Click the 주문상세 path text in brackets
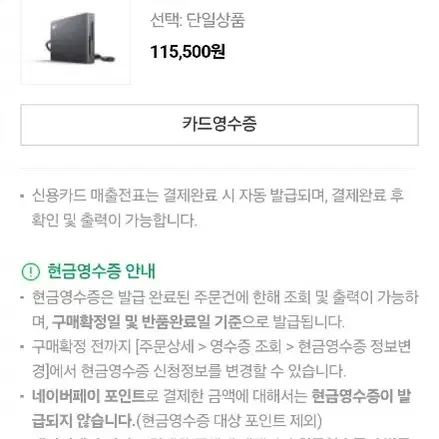The width and height of the screenshot is (439, 439). [x=166, y=346]
